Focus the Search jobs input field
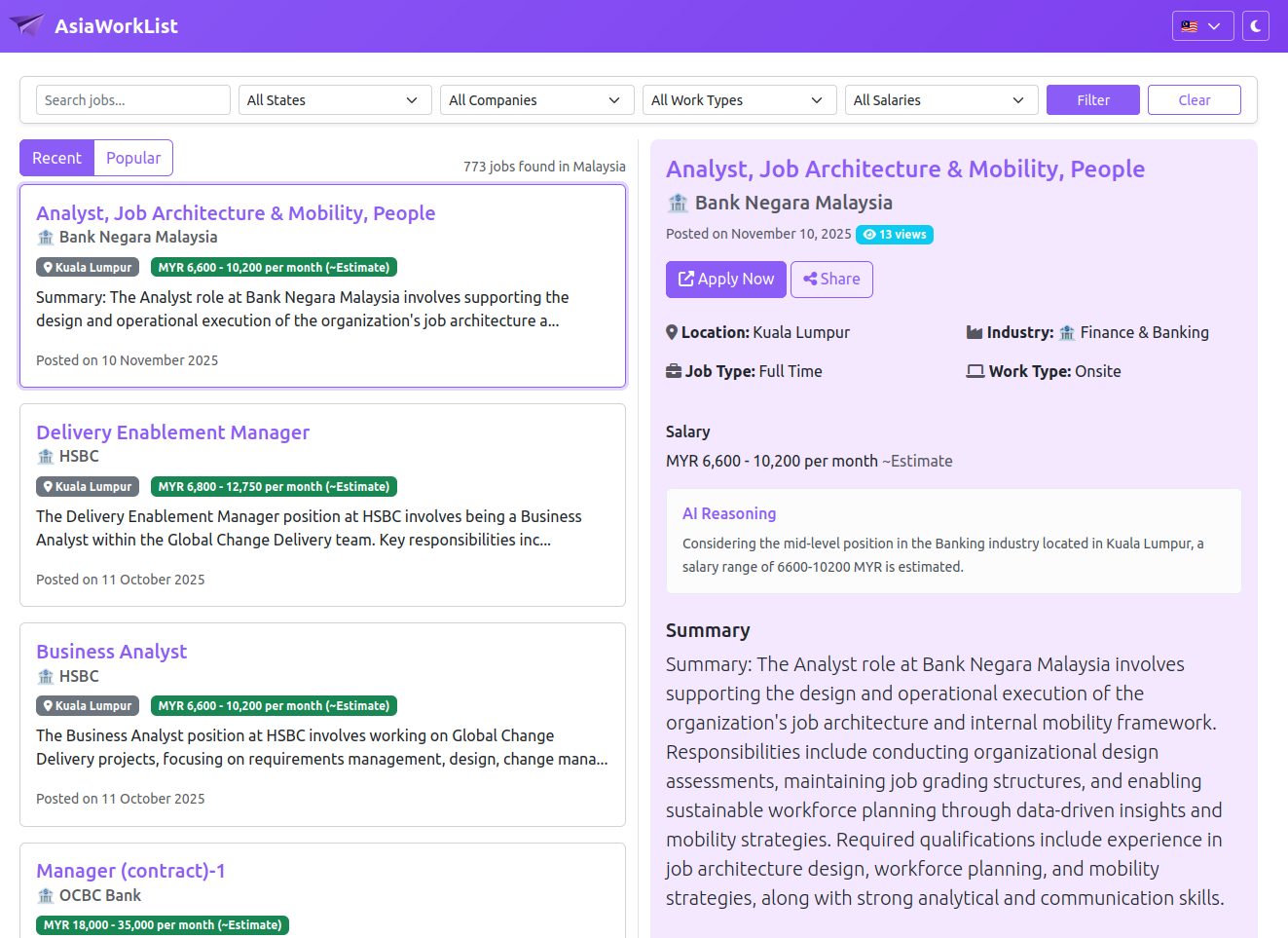 133,100
